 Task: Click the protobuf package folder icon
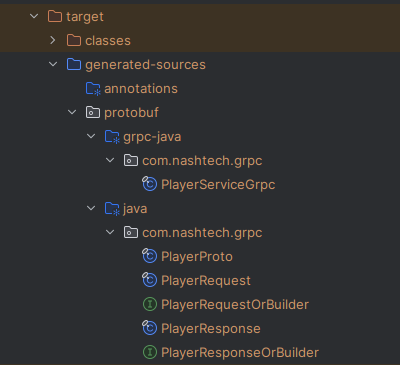tap(93, 112)
